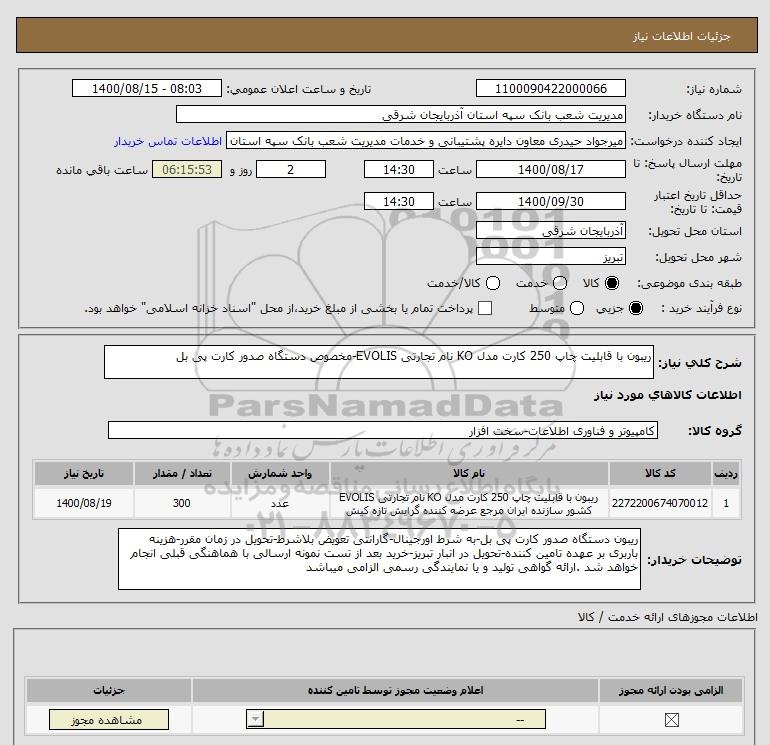
Task: Click the remaining time 06:15:53 field
Action: 187,169
